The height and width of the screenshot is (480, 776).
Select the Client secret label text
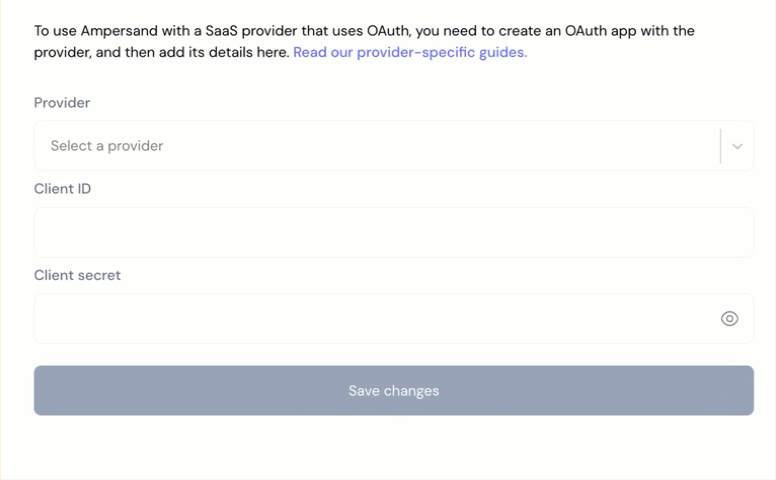tap(77, 275)
